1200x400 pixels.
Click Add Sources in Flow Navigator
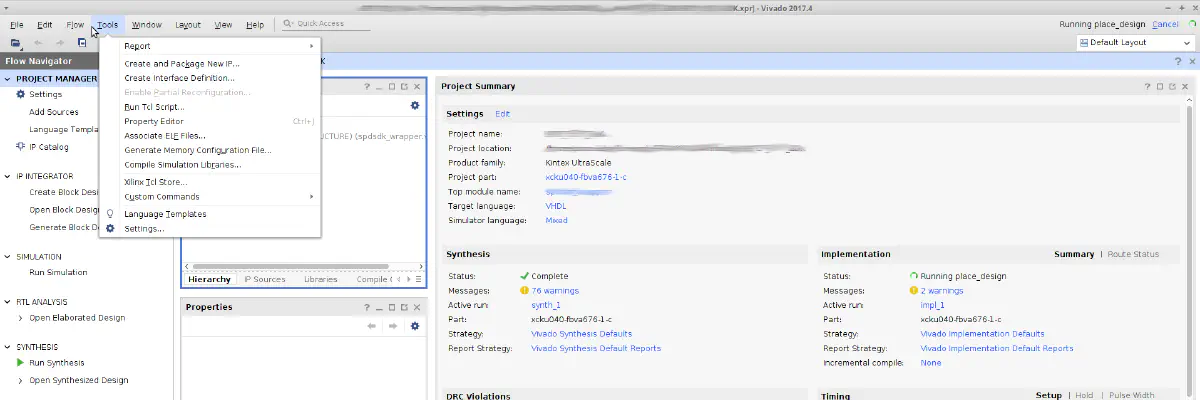coord(54,112)
